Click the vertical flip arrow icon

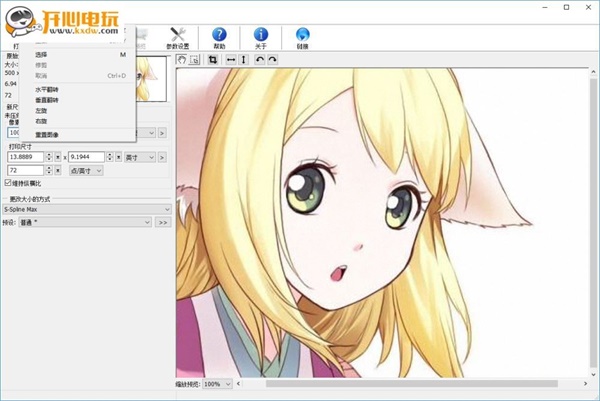[244, 60]
